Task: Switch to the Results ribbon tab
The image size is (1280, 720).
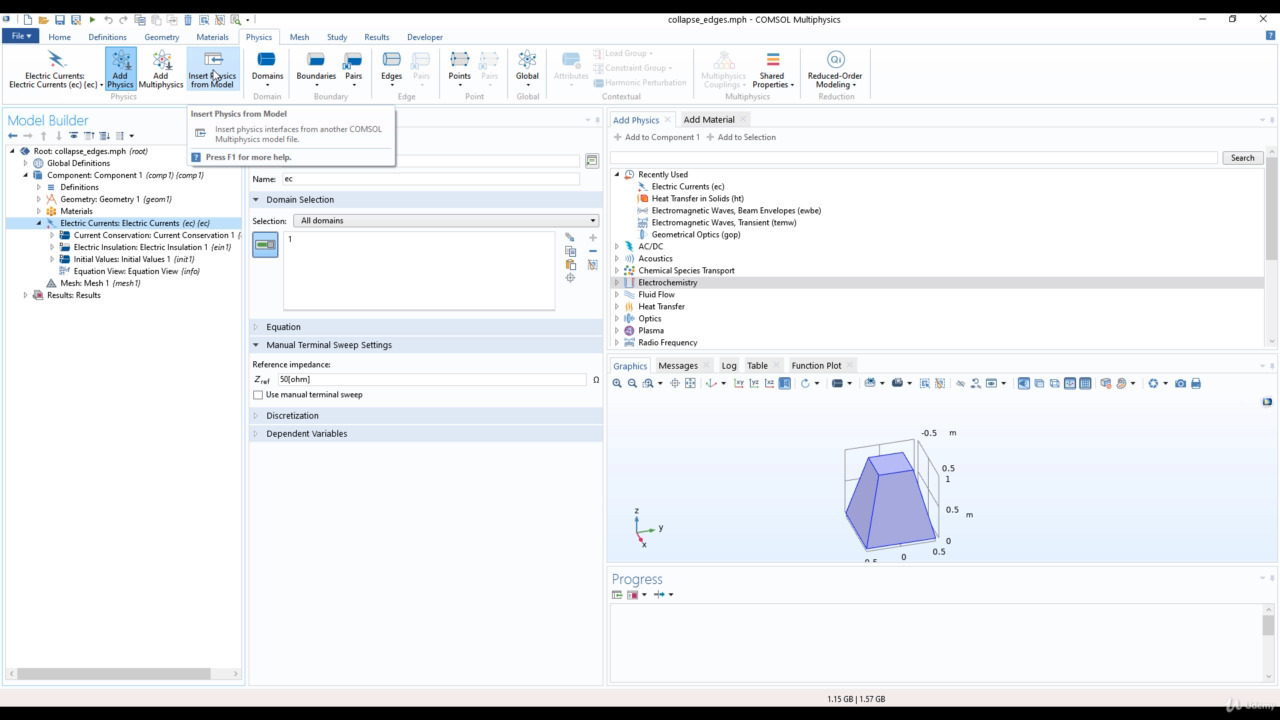Action: point(376,37)
